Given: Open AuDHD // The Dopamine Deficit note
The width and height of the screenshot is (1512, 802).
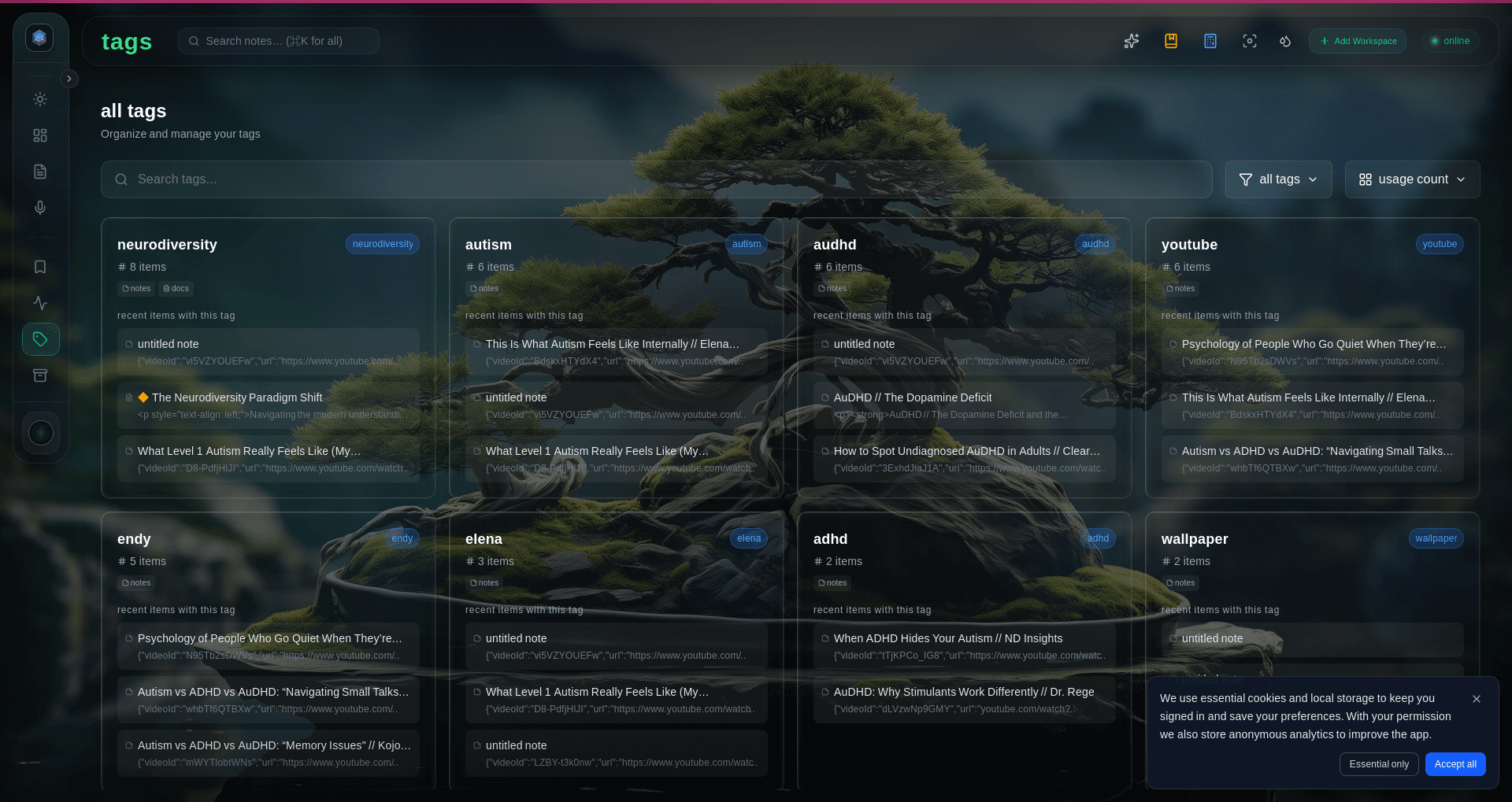Looking at the screenshot, I should [x=965, y=405].
